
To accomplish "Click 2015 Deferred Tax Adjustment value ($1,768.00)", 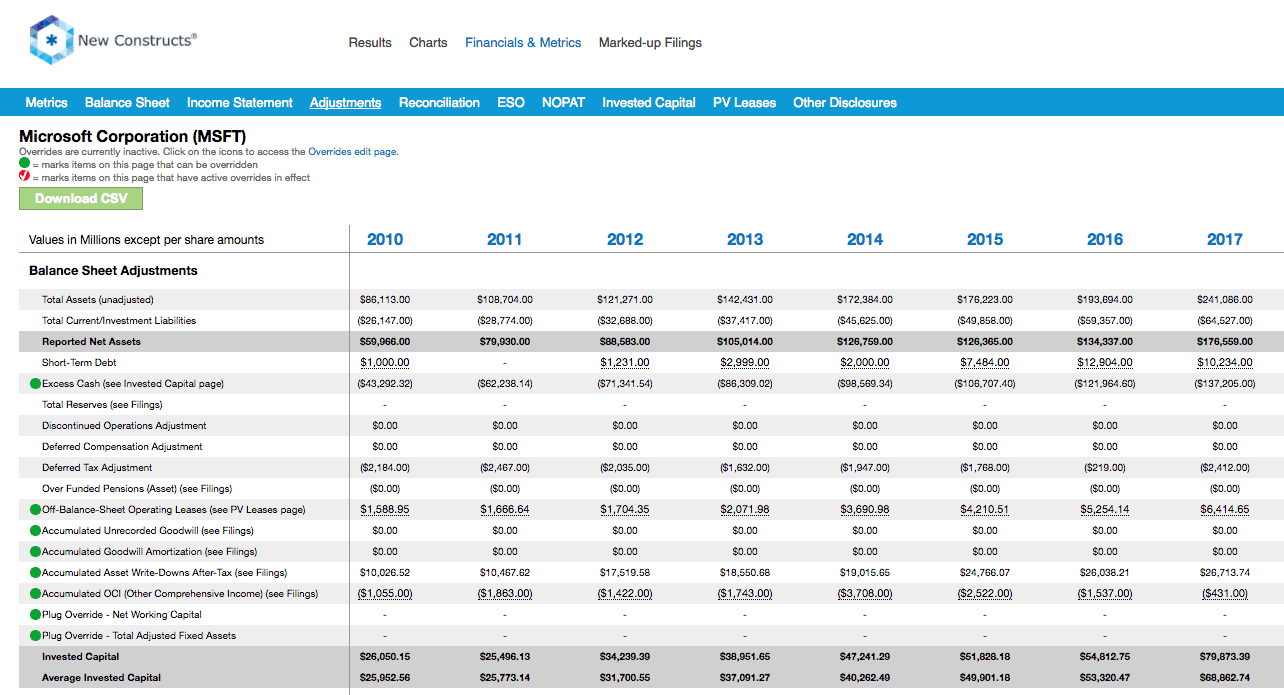I will tap(985, 467).
